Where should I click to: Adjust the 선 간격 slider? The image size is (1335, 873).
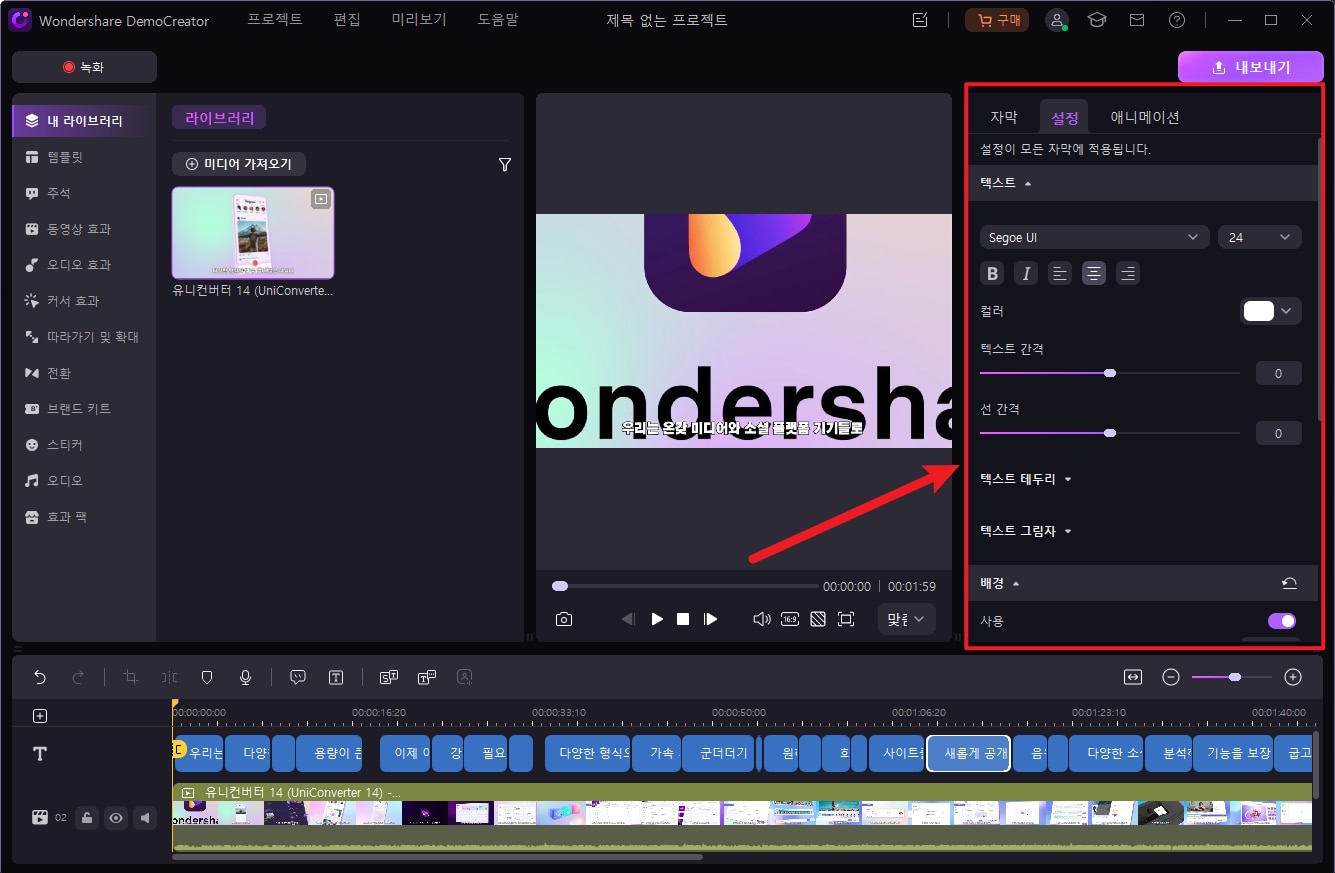point(1110,433)
